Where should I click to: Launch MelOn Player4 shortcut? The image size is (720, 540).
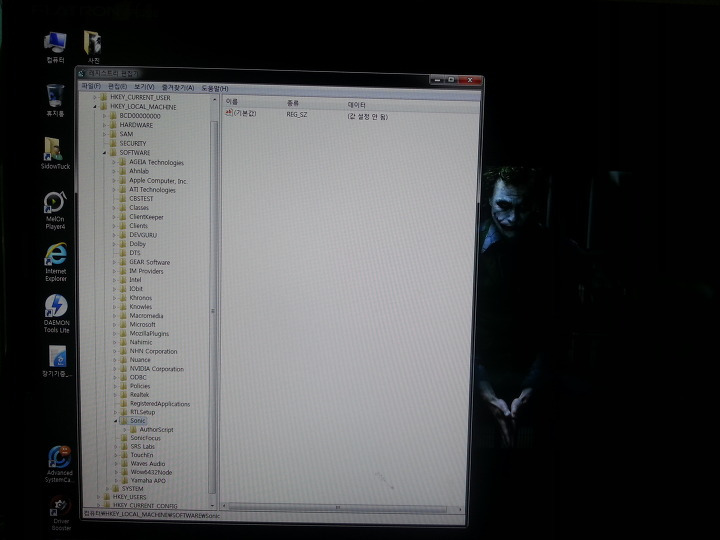click(x=55, y=210)
